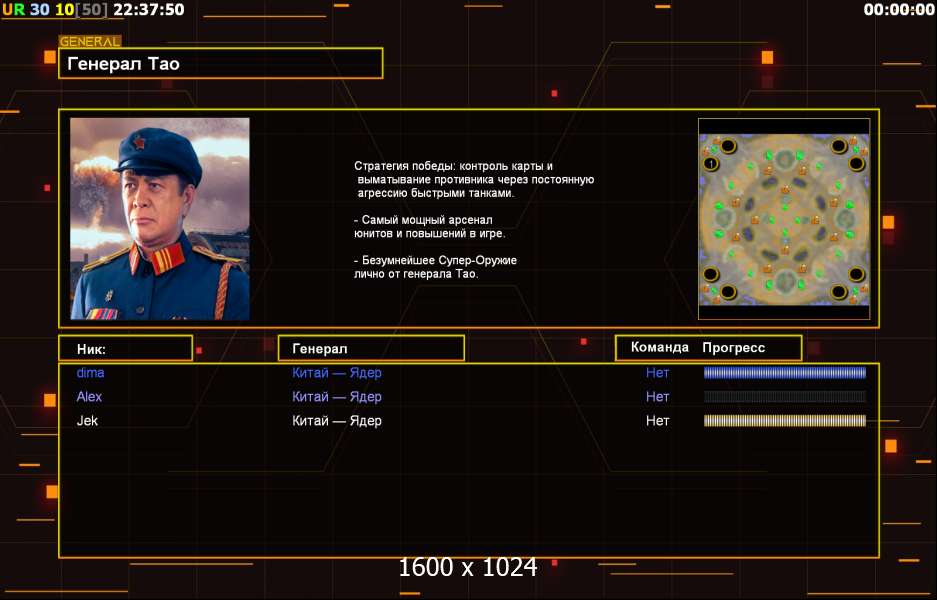Select player name 'Jek'
The image size is (937, 600).
pyautogui.click(x=87, y=421)
